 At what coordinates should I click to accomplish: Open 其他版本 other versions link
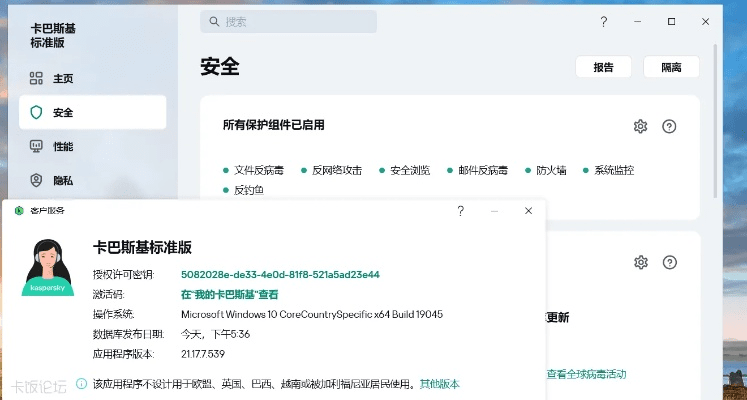439,384
